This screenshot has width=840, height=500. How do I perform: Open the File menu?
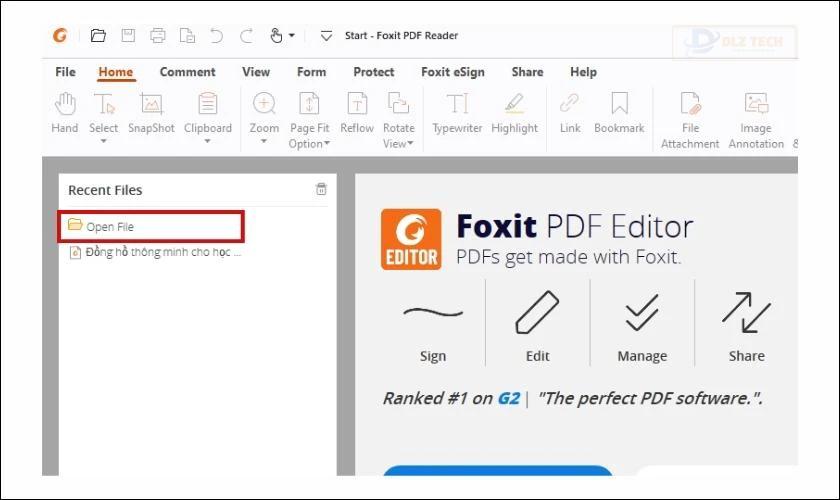[65, 72]
